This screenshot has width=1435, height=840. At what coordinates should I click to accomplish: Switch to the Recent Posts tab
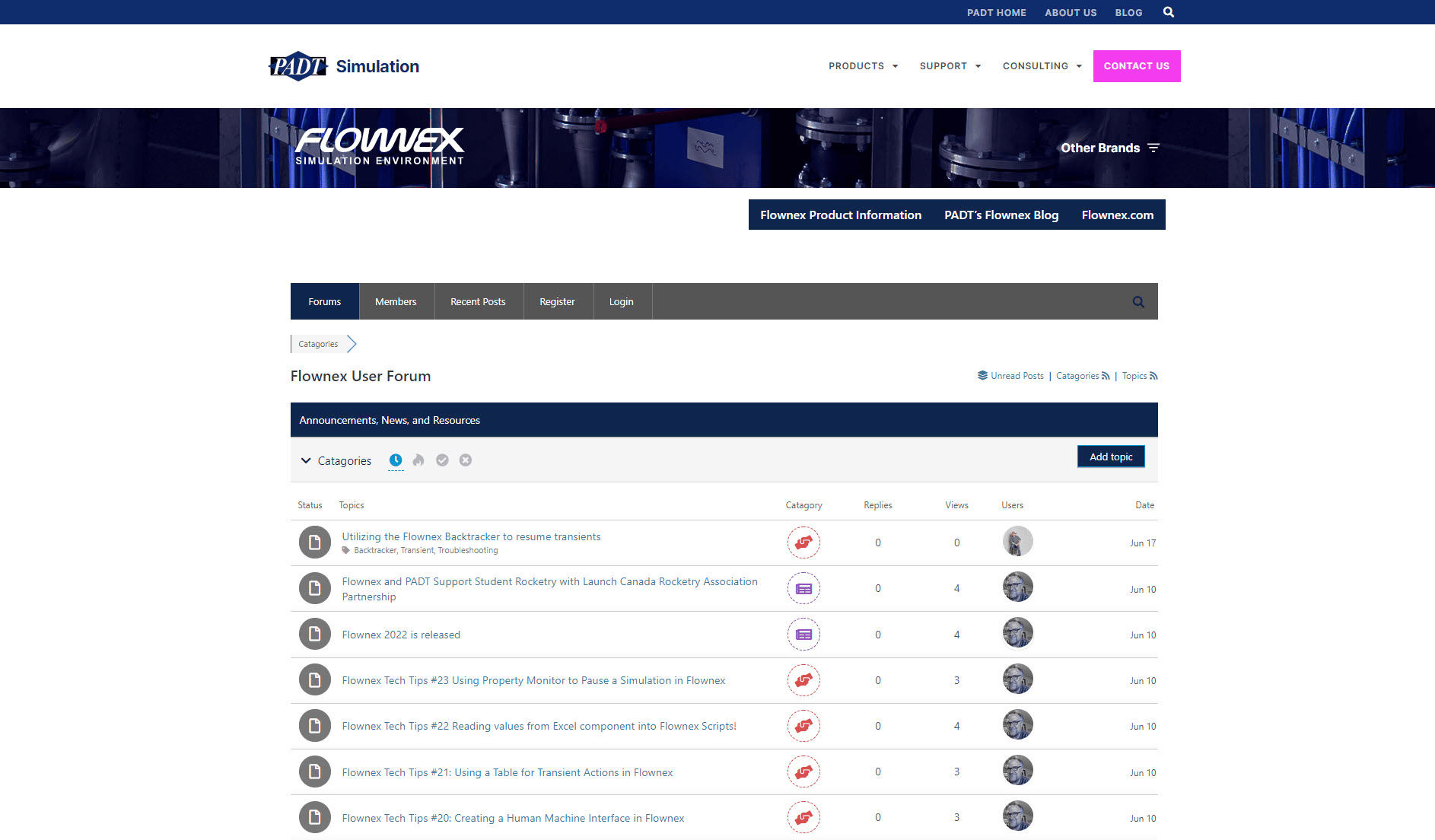[x=478, y=301]
